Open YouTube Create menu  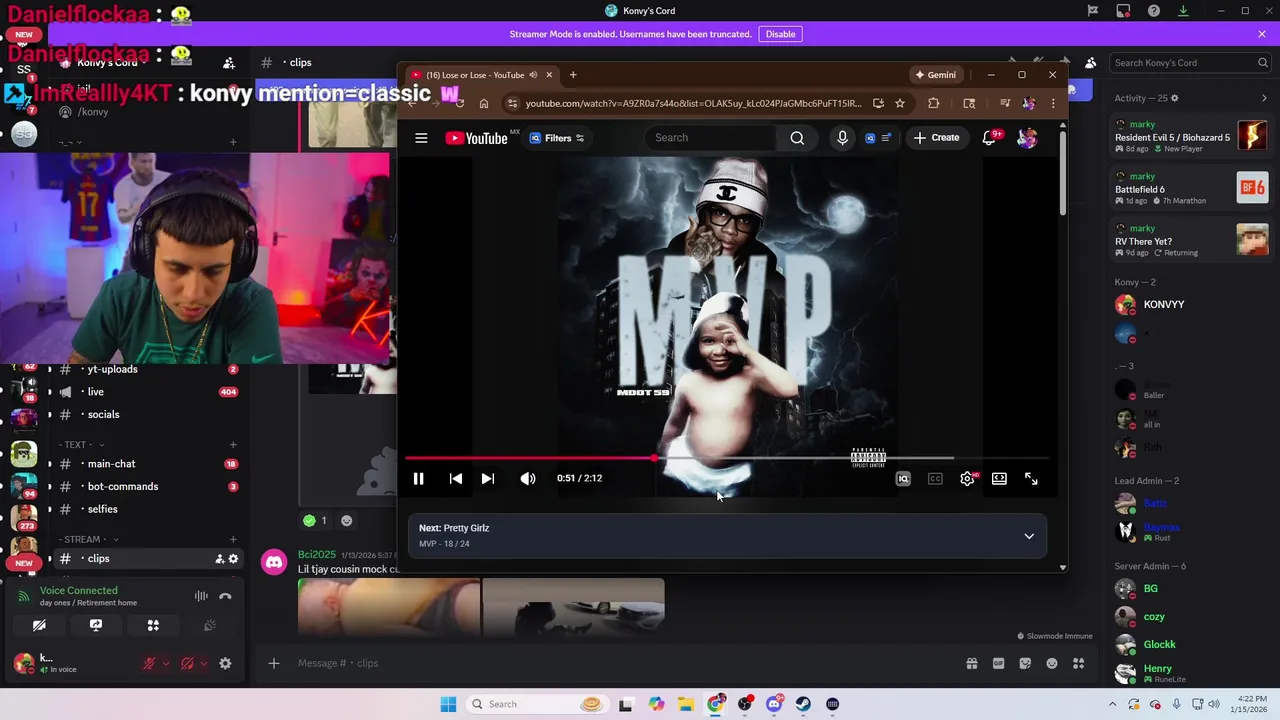[x=936, y=138]
